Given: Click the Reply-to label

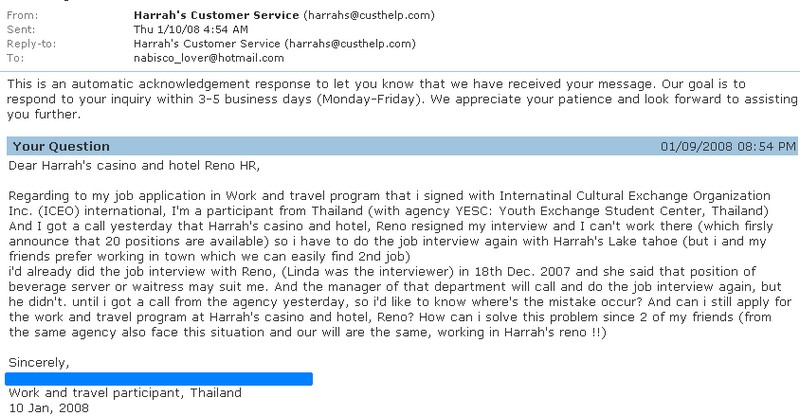Looking at the screenshot, I should click(x=31, y=44).
